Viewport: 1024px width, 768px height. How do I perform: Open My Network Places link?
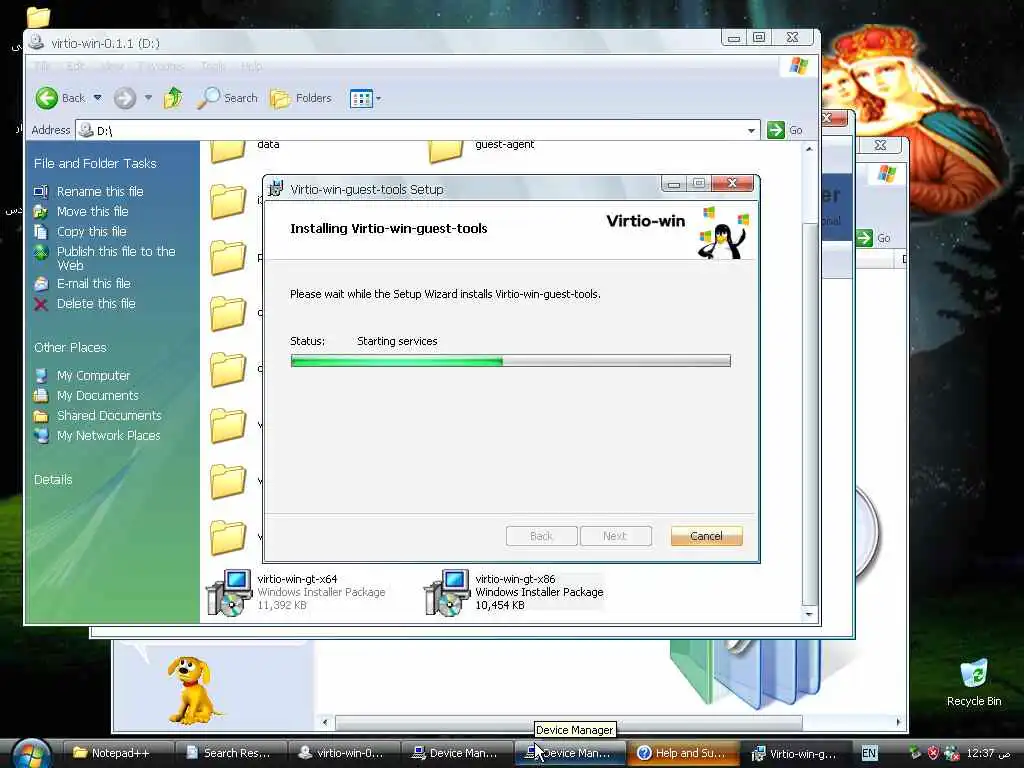coord(108,436)
